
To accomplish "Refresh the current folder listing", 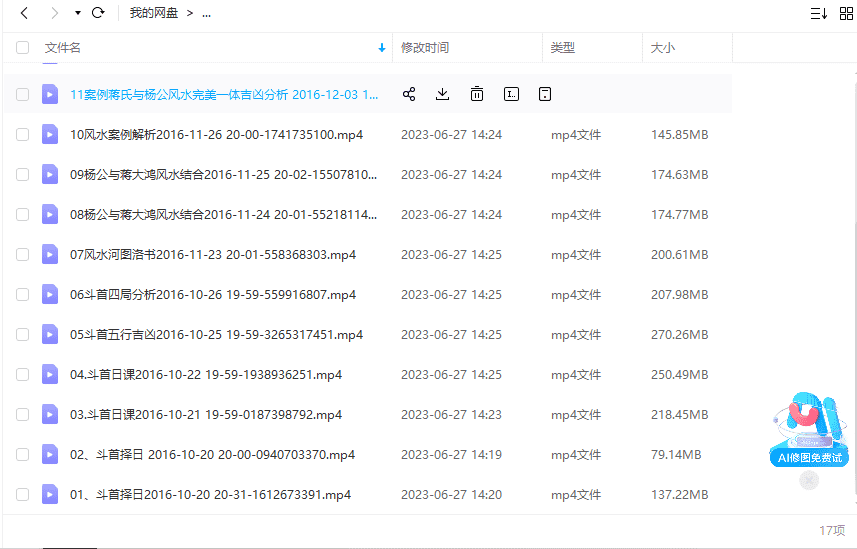I will pyautogui.click(x=98, y=13).
